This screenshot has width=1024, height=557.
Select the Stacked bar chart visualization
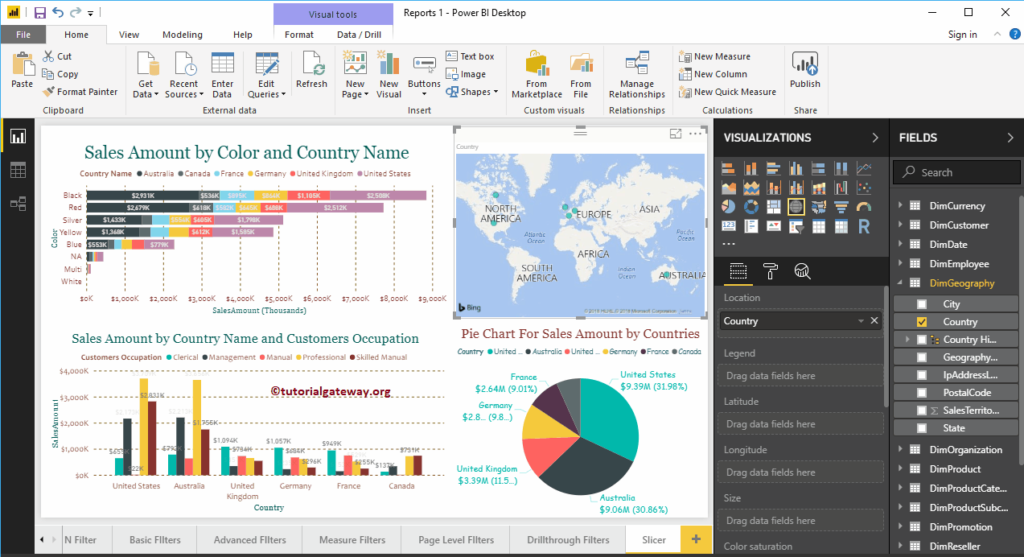click(x=729, y=169)
